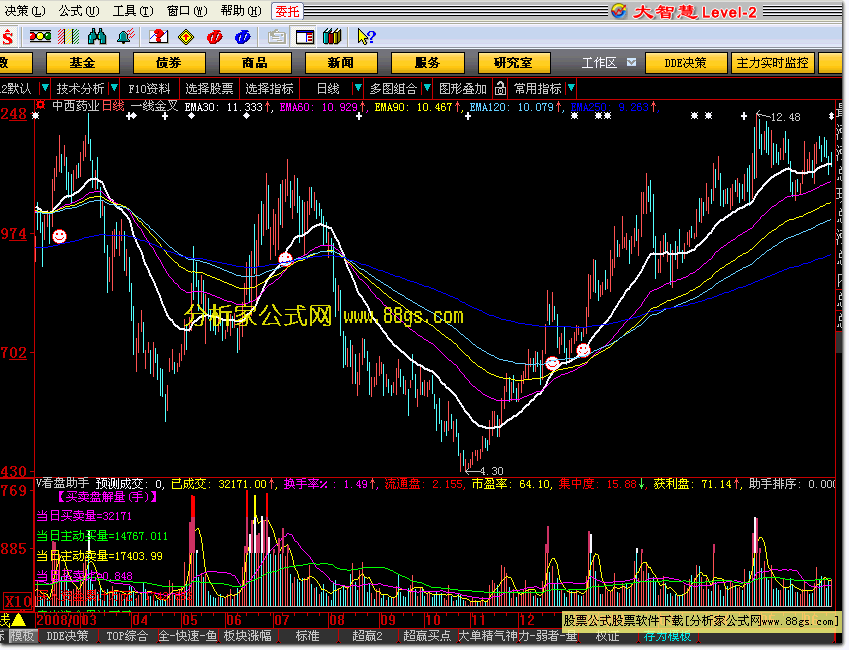Viewport: 849px width, 650px height.
Task: Open the alarm bell alert icon
Action: point(126,37)
